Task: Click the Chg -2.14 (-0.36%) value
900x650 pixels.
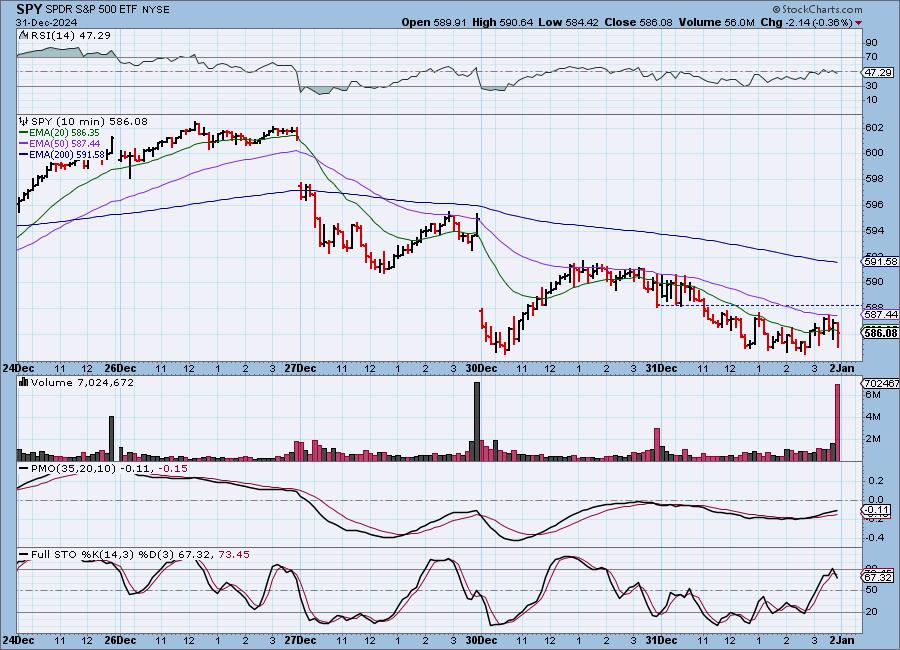Action: 806,22
